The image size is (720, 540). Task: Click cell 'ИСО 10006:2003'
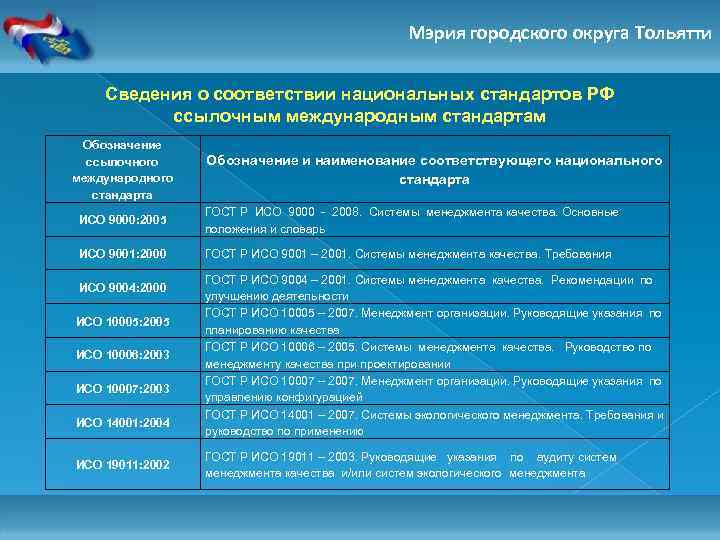point(123,355)
